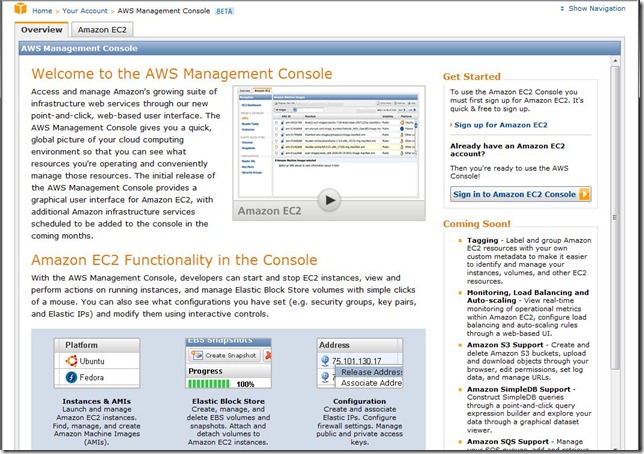This screenshot has height=454, width=644.
Task: Click the Create Snapshot button
Action: (225, 355)
